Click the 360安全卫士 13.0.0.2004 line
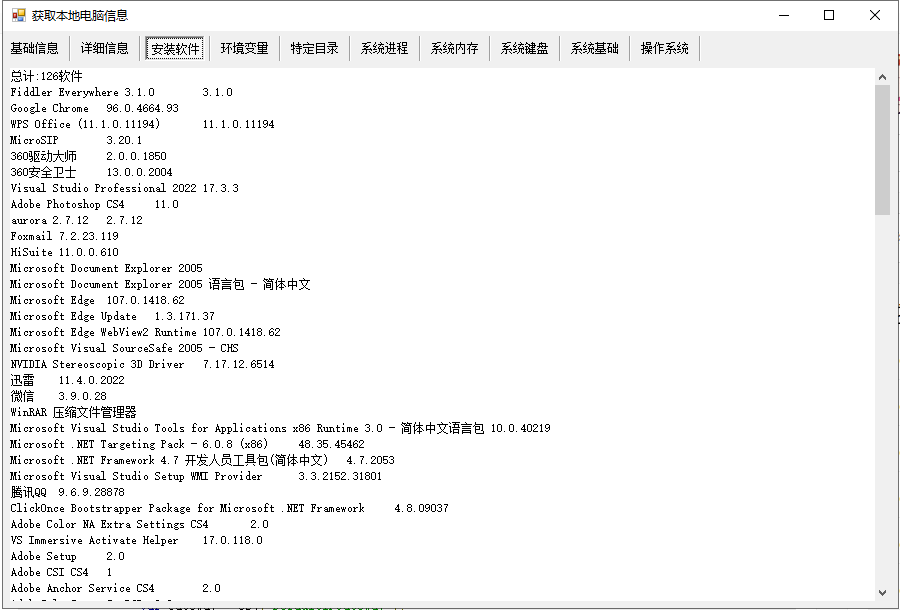Viewport: 900px width, 610px height. click(91, 173)
